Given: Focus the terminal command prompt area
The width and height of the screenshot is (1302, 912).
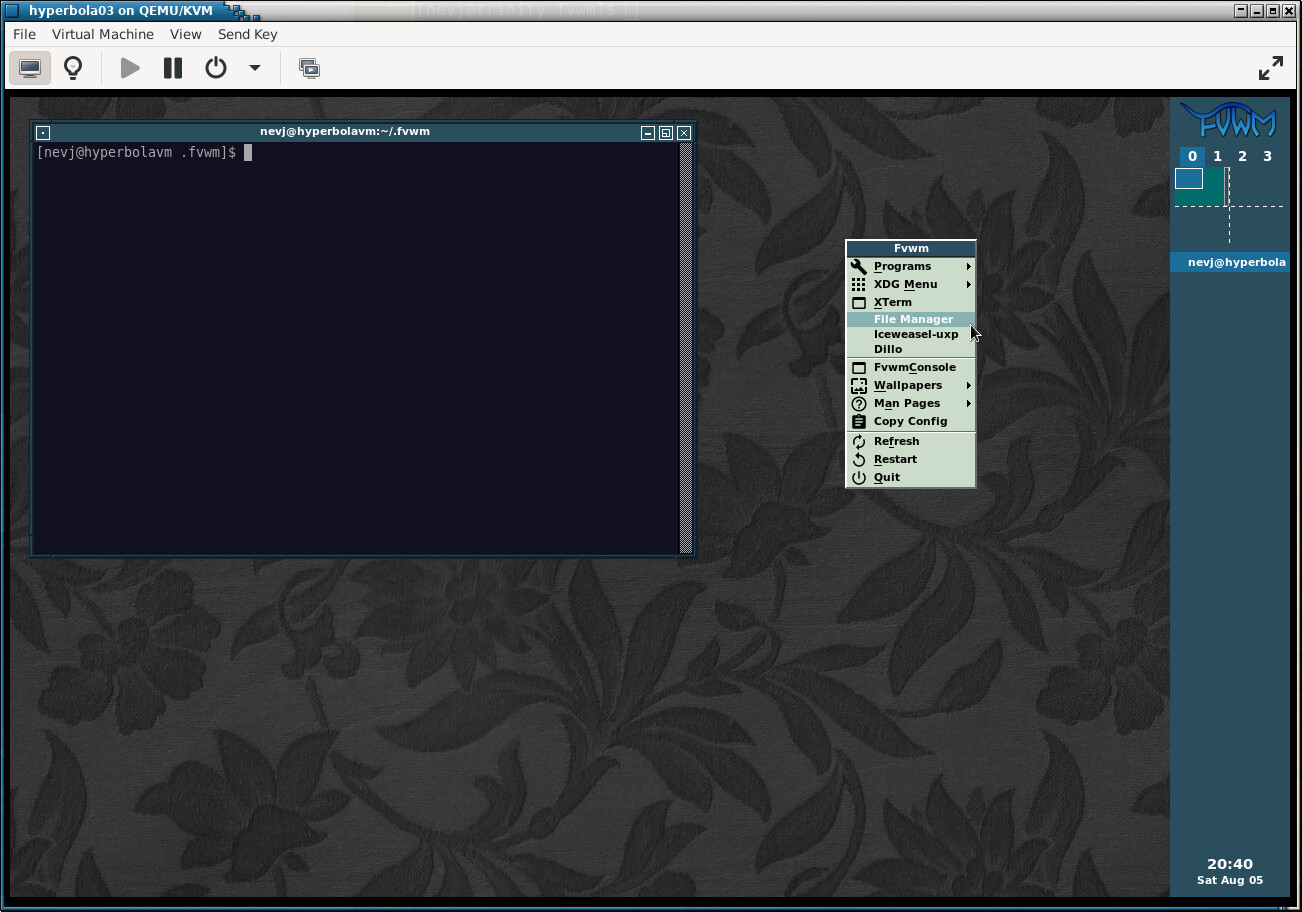Looking at the screenshot, I should [x=357, y=347].
